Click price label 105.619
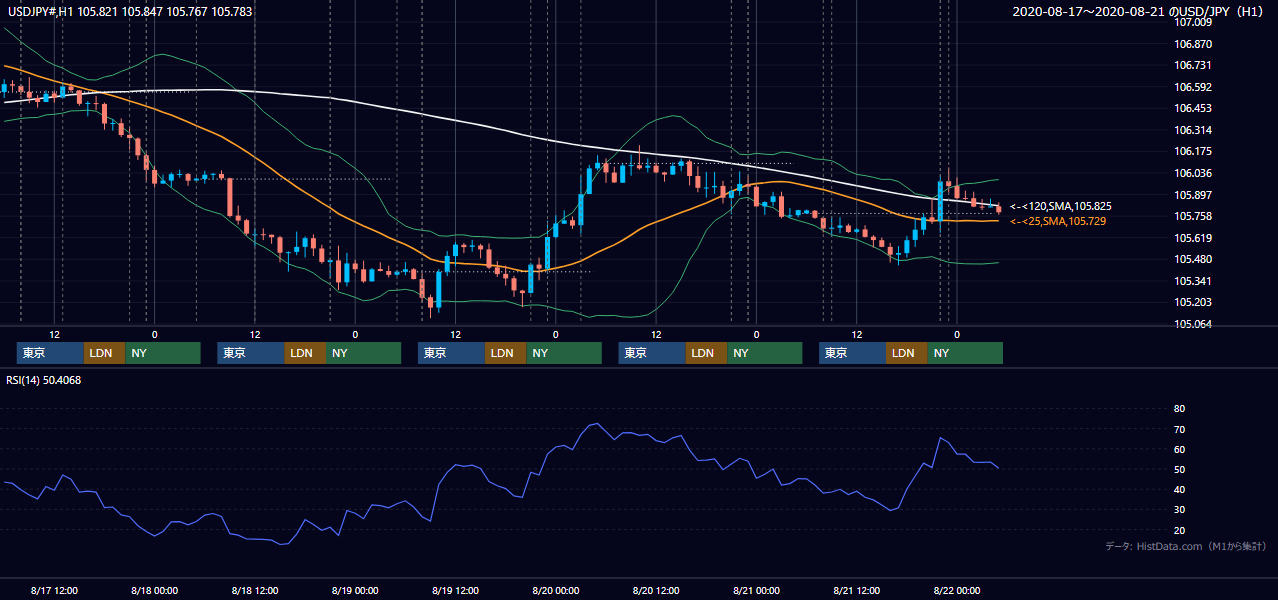This screenshot has height=600, width=1278. pos(1193,238)
